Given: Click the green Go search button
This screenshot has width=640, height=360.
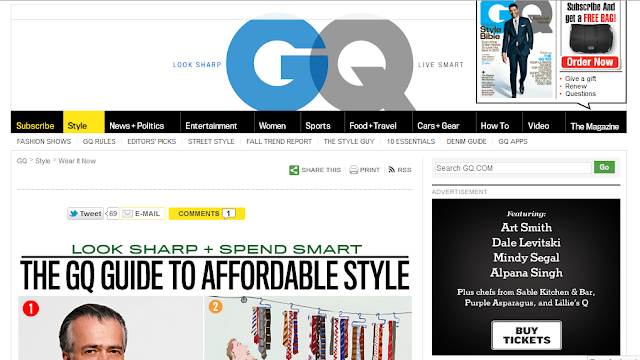Looking at the screenshot, I should click(604, 167).
